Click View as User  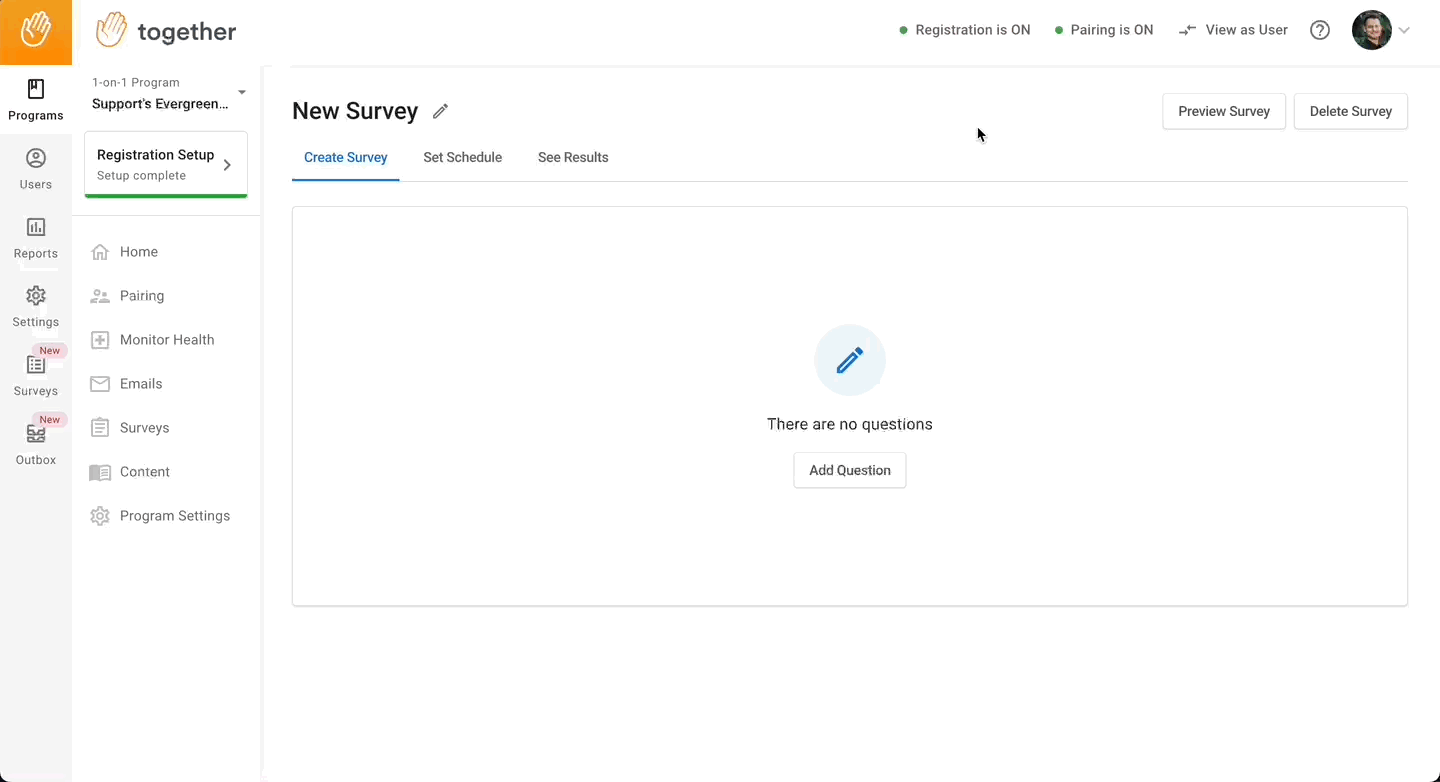1233,30
